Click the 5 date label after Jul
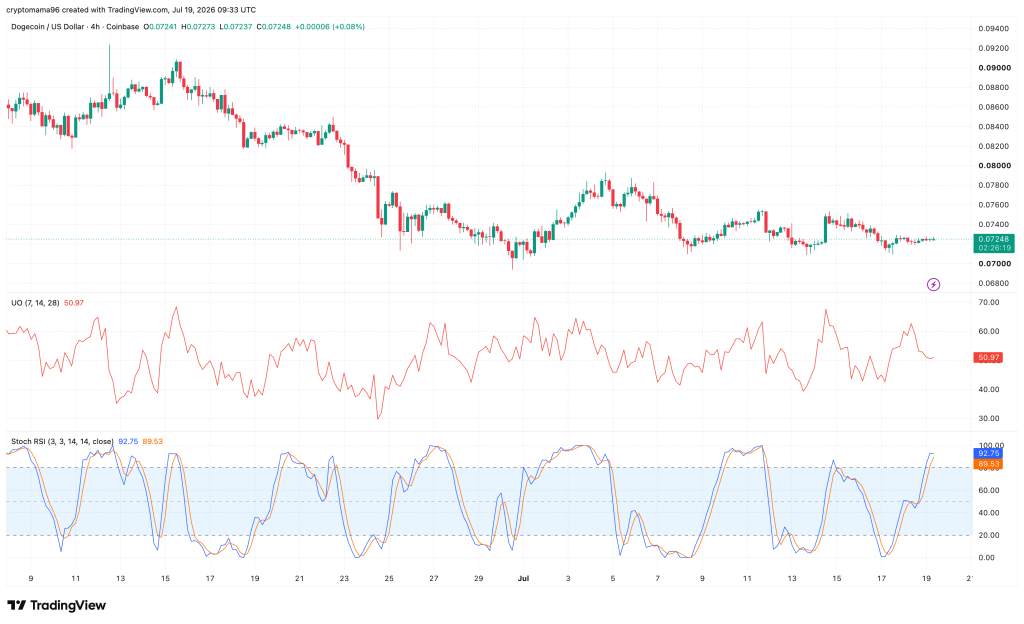1024x624 pixels. tap(613, 578)
